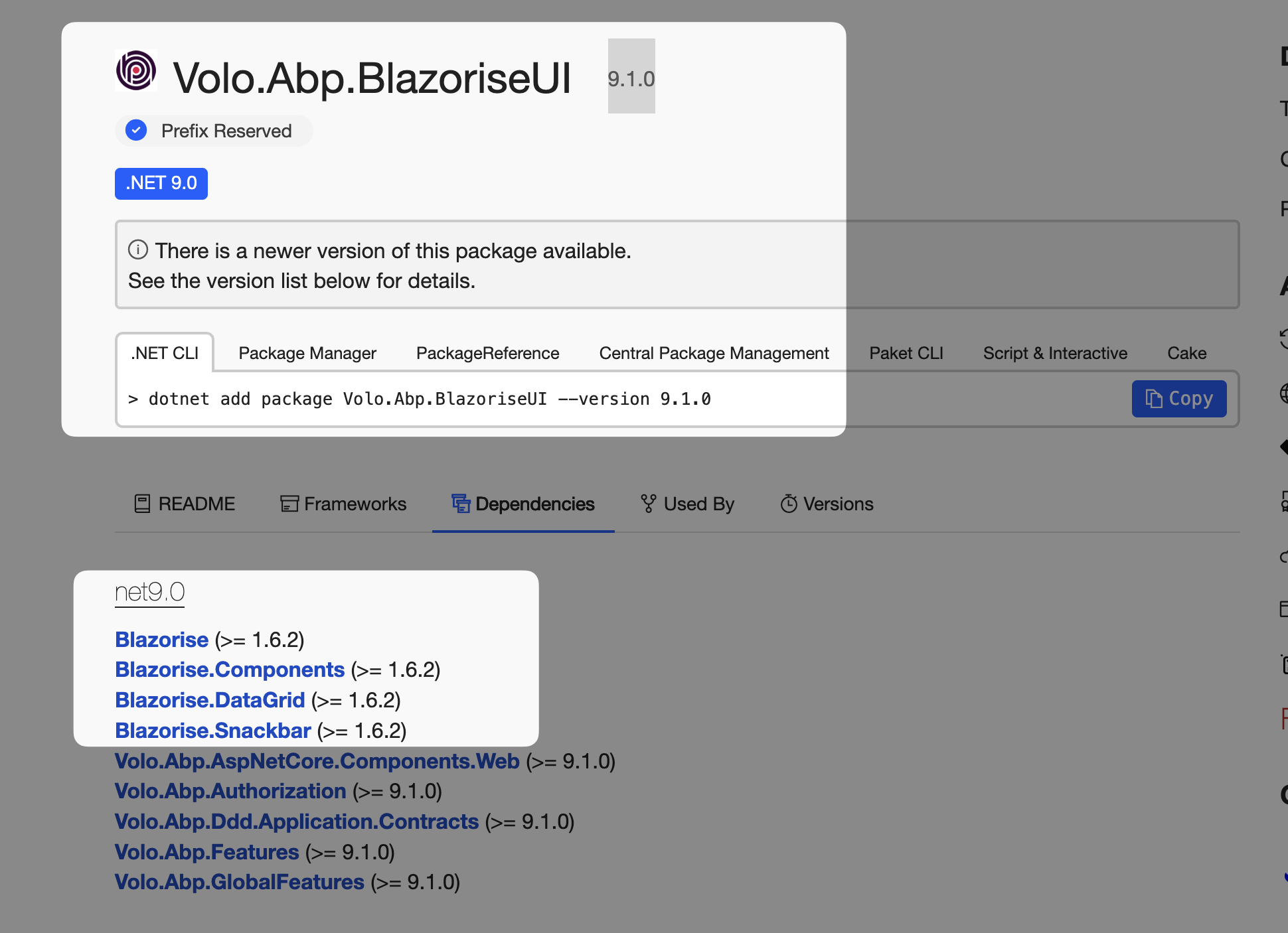Open the PackageReference tab
The height and width of the screenshot is (933, 1288).
[488, 353]
